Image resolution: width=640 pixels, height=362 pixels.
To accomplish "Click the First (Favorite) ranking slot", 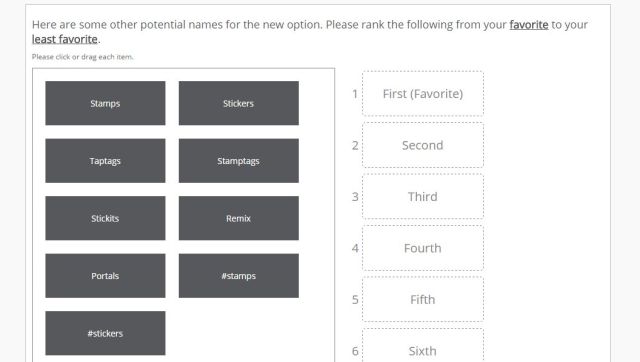I will [x=423, y=94].
